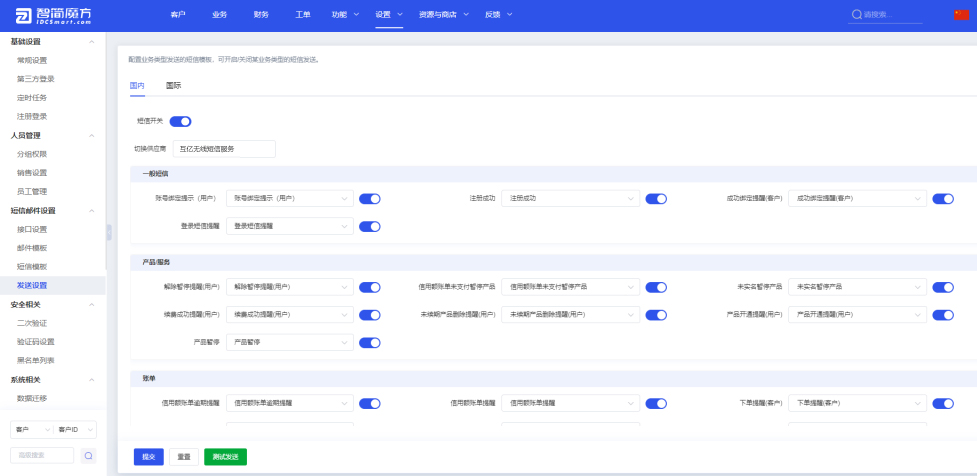The image size is (977, 476).
Task: Click the magnifier icon in top search
Action: (857, 15)
